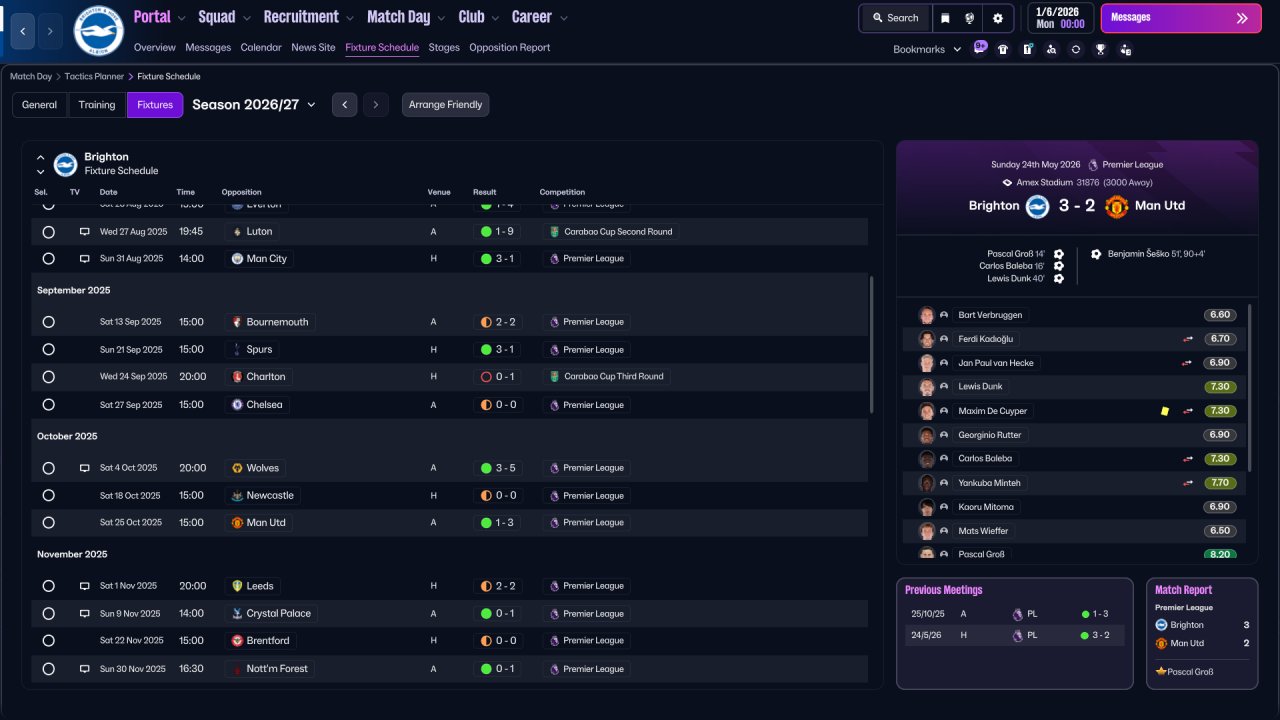This screenshot has height=720, width=1280.
Task: Open the Bournemouth opposition link
Action: [x=269, y=322]
